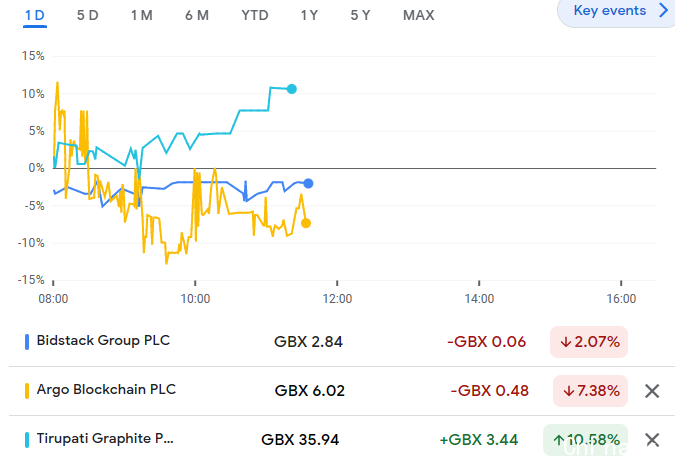The width and height of the screenshot is (675, 459).
Task: Click the 16:00 time axis label
Action: (x=621, y=299)
